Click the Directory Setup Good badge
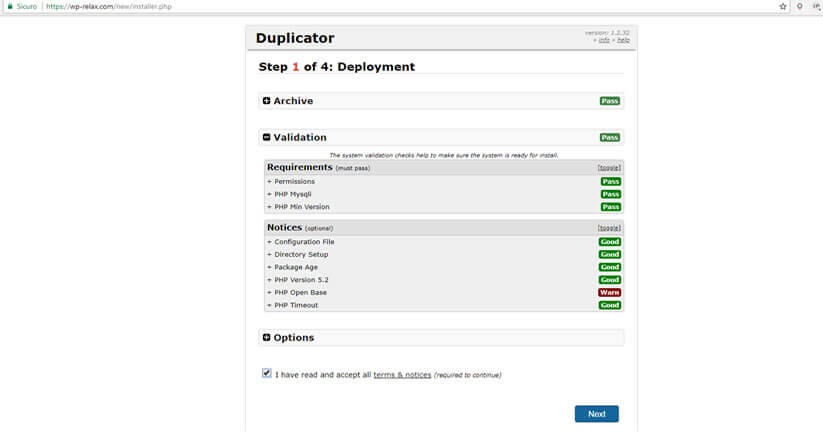This screenshot has width=823, height=432. (609, 255)
